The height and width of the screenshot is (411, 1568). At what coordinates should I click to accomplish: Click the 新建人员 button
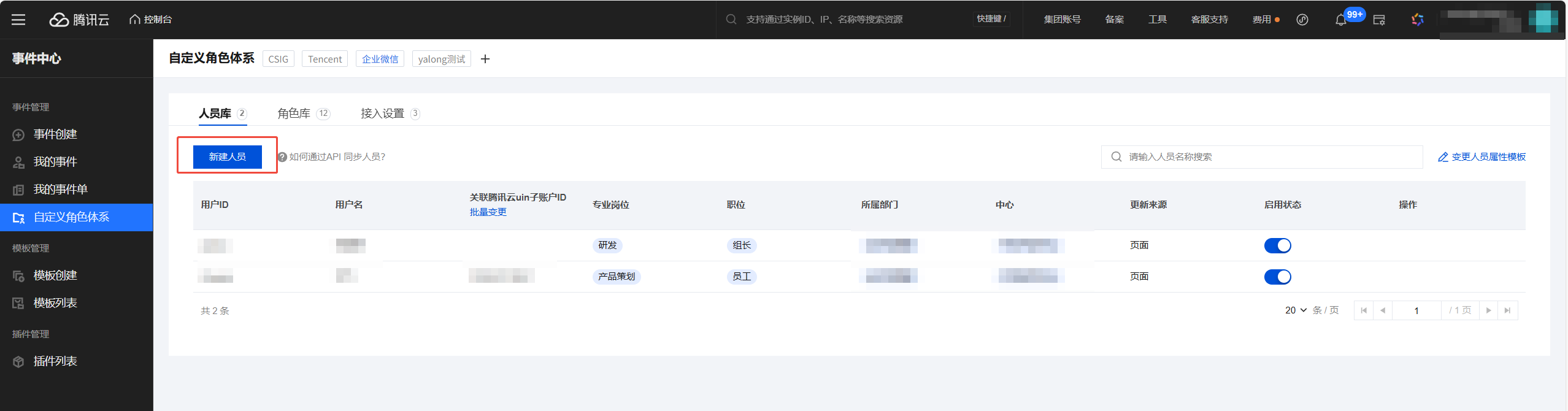(228, 157)
